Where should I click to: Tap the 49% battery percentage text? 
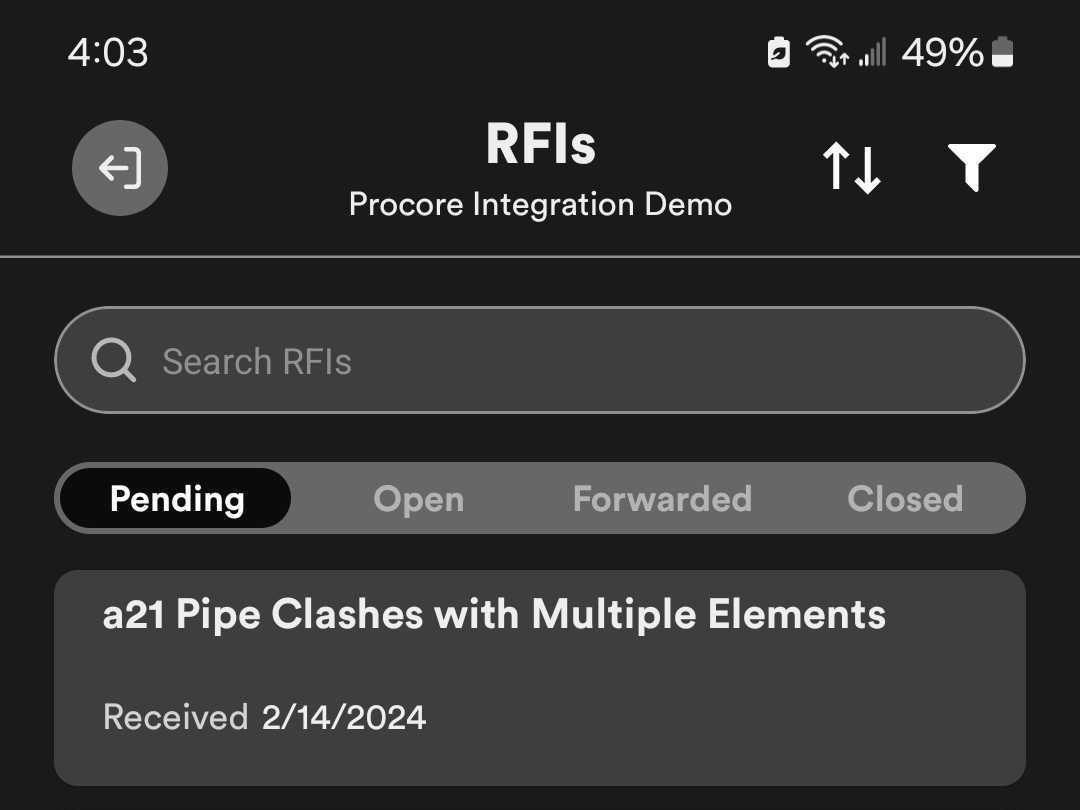[942, 52]
